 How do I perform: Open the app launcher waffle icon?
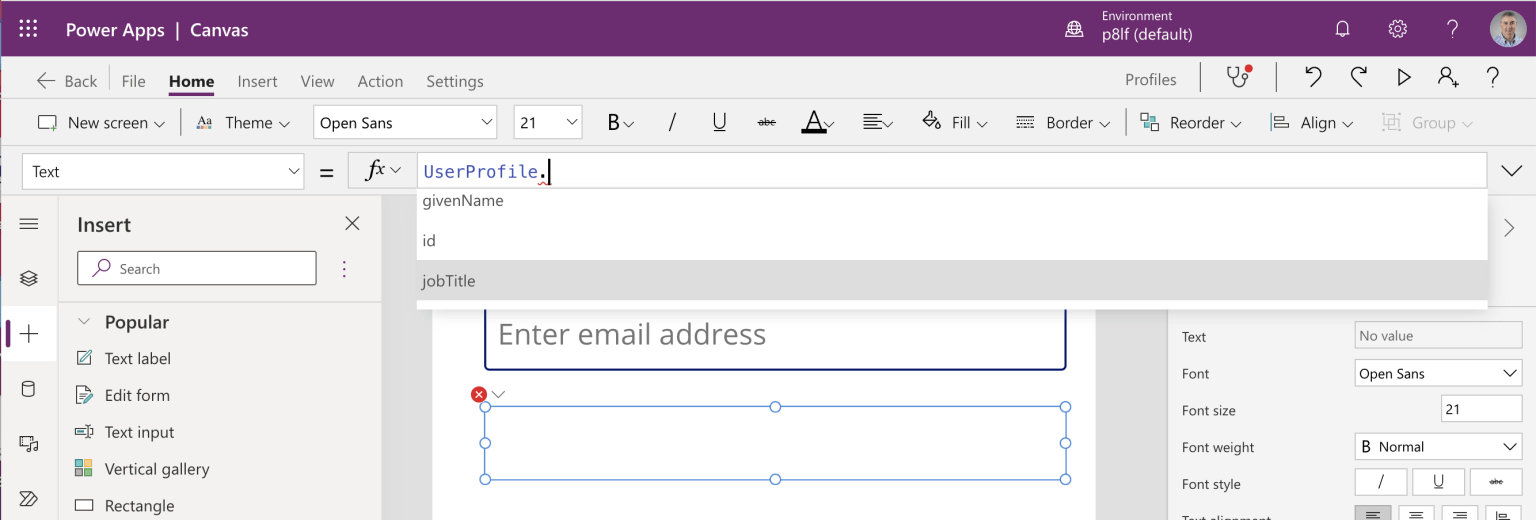coord(28,29)
